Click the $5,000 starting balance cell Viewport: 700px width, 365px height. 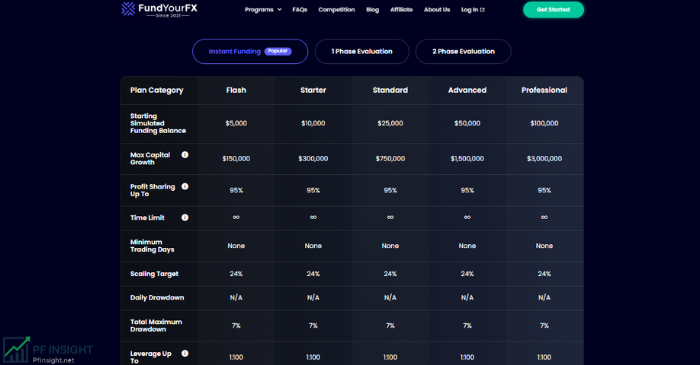pyautogui.click(x=236, y=123)
